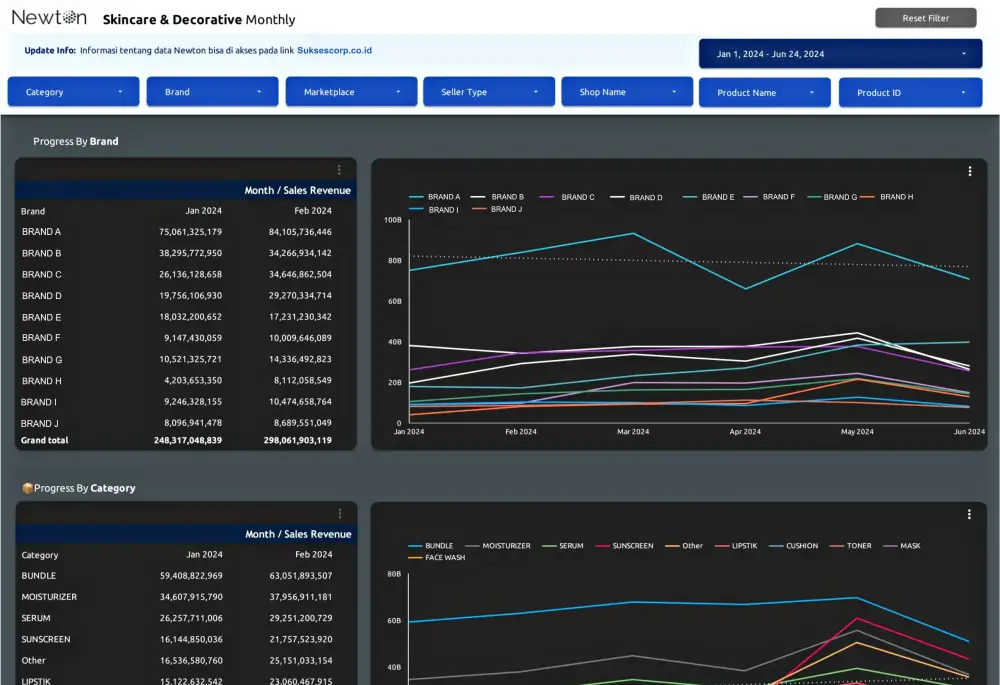Image resolution: width=1000 pixels, height=685 pixels.
Task: Sort brand table by the Jan 2024 column
Action: [203, 211]
